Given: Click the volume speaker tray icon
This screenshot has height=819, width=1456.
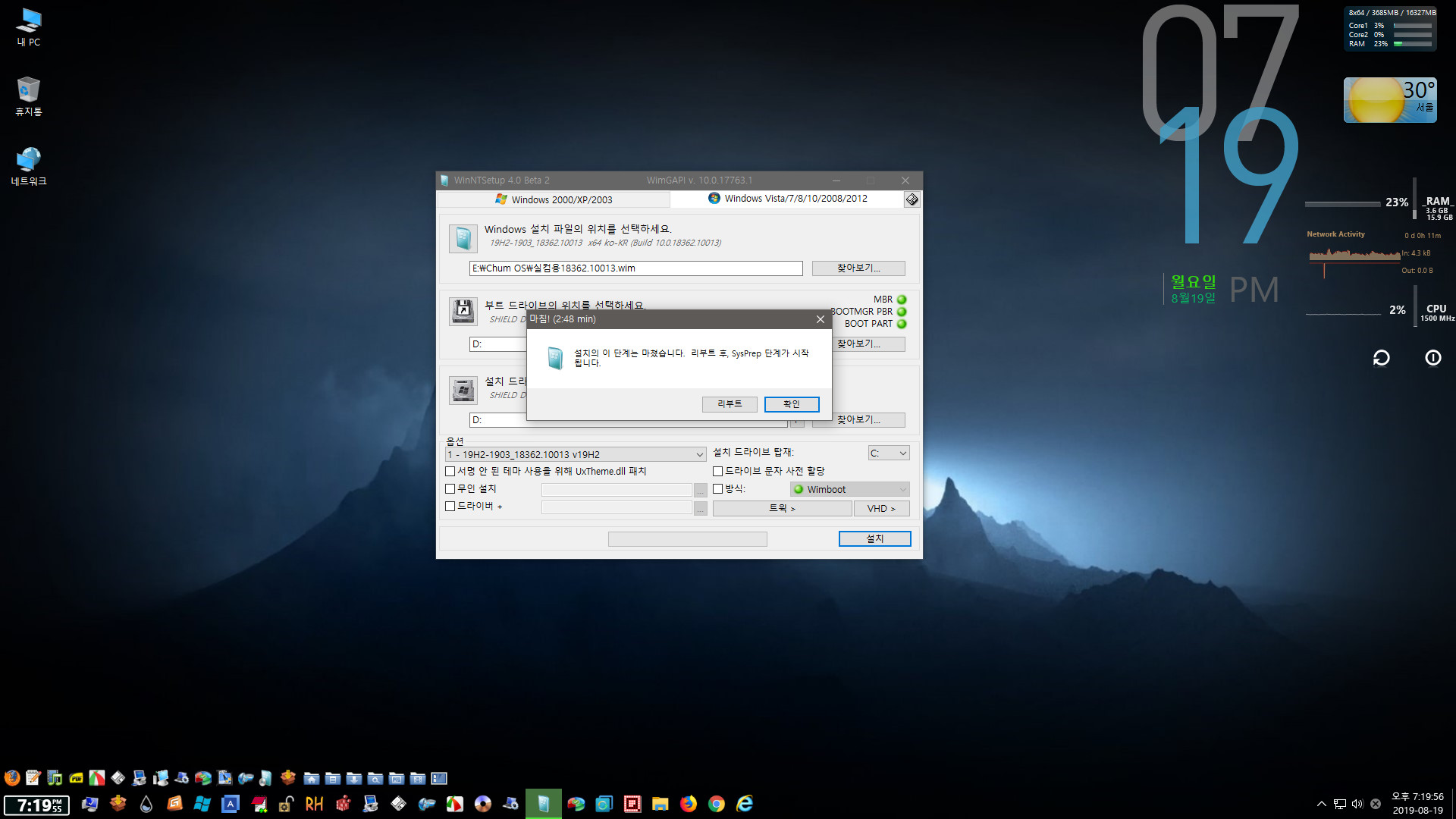Looking at the screenshot, I should point(1357,804).
